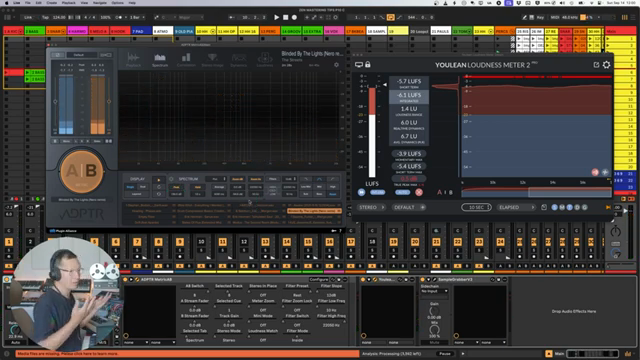640x360 pixels.
Task: Select the Main track header
Action: tap(620, 31)
